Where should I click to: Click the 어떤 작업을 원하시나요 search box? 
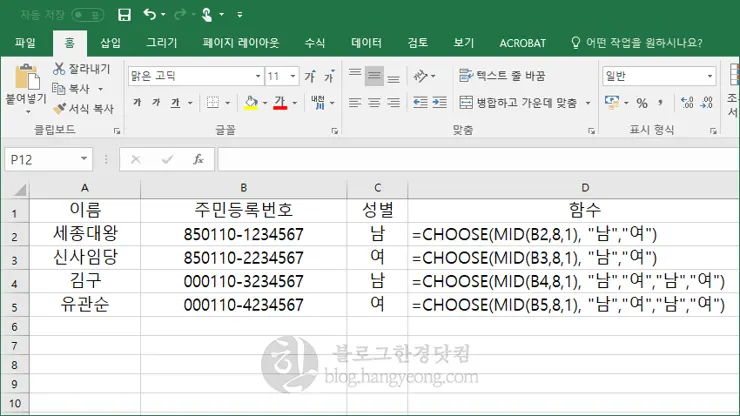point(637,43)
